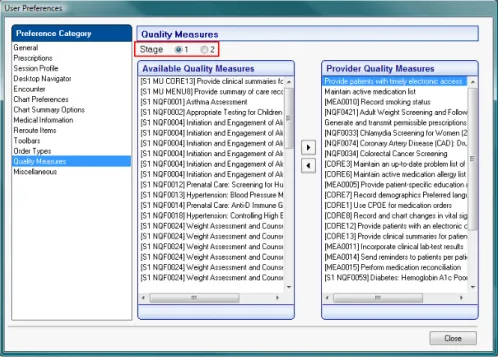Select '[S1 MU MENU8] Provide summary of care' item
Screen dimensions: 501x361
point(212,92)
